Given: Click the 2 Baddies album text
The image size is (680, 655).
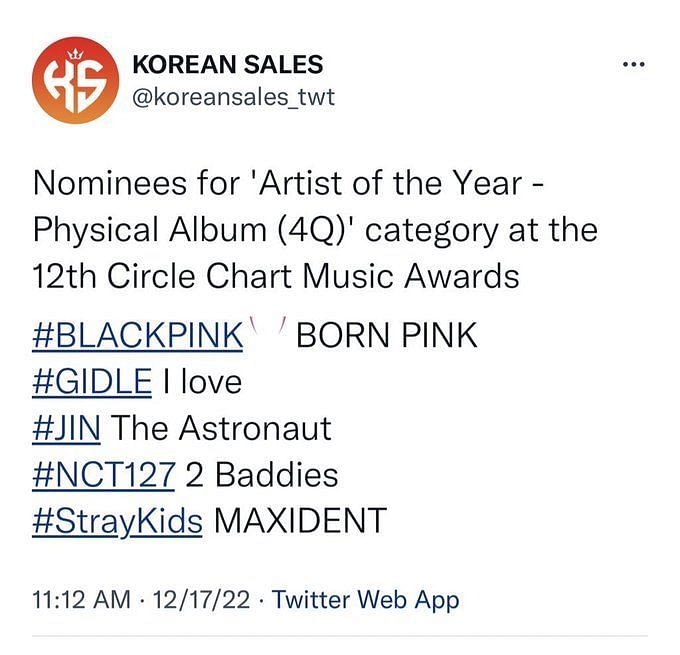Looking at the screenshot, I should pos(262,475).
